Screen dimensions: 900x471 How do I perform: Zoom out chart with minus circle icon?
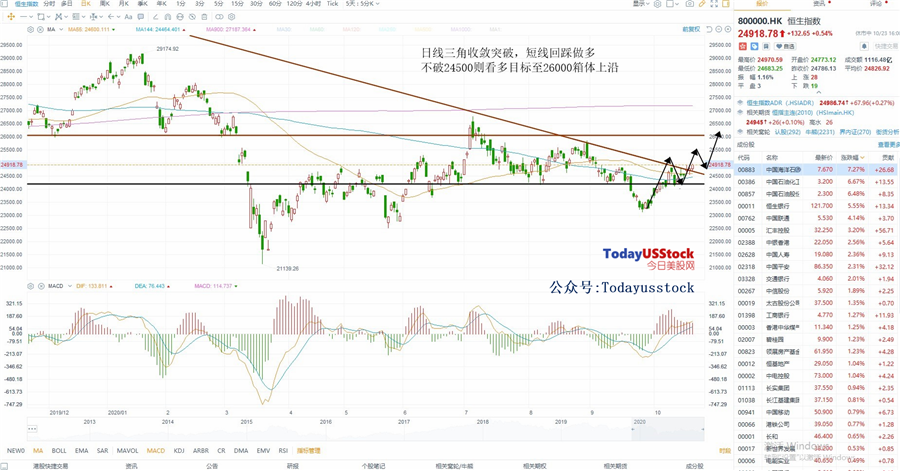click(x=719, y=29)
